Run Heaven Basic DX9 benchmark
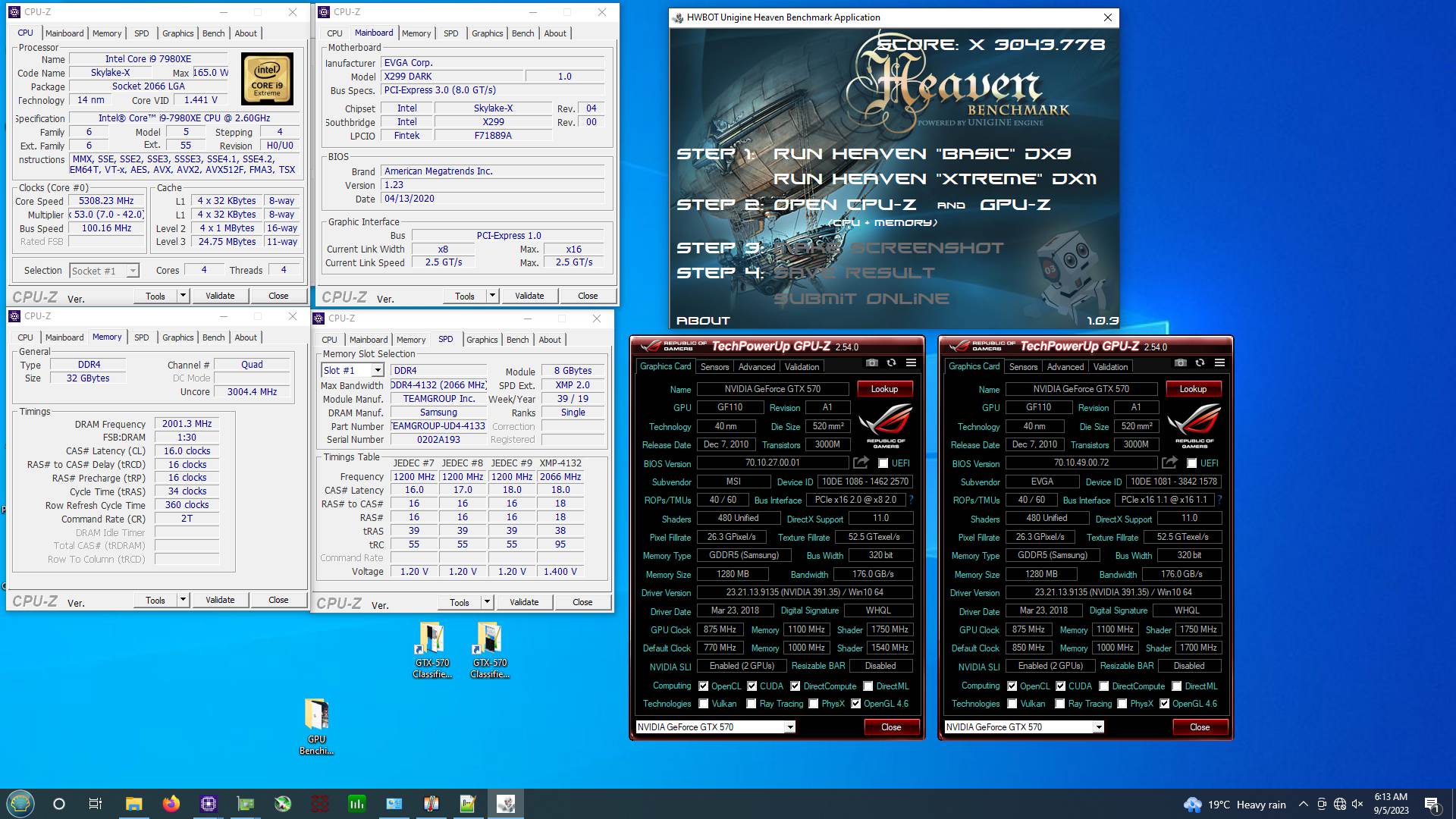This screenshot has height=819, width=1456. coord(922,154)
